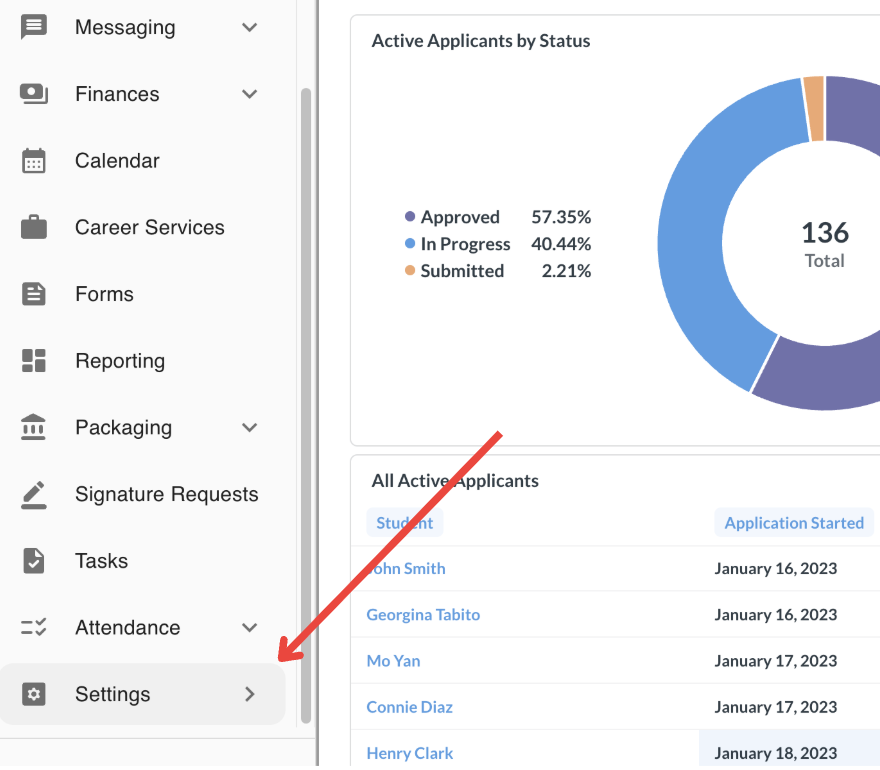The height and width of the screenshot is (770, 880).
Task: Open Reporting in the sidebar
Action: click(x=120, y=361)
